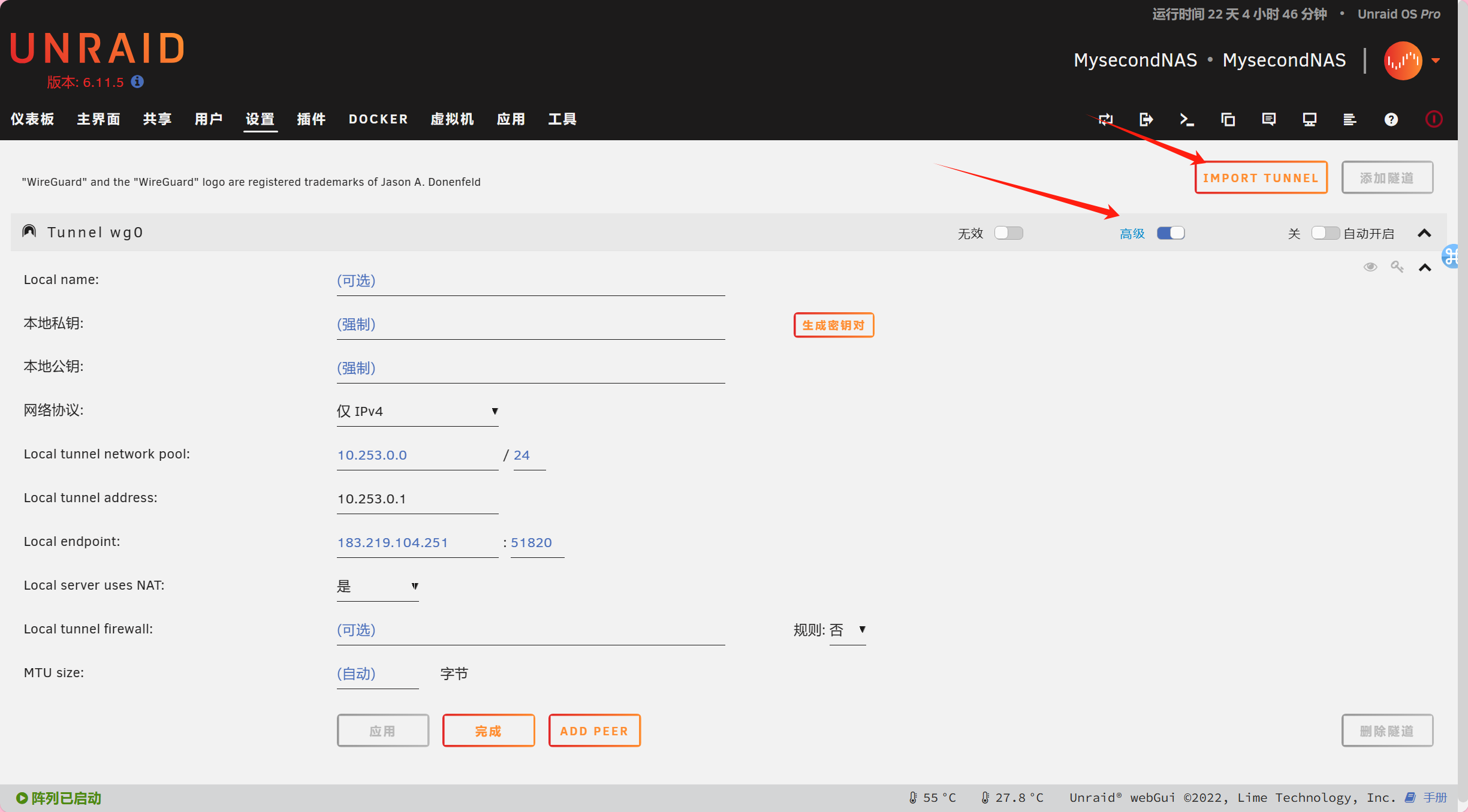Open the 手册 manual link

(1435, 798)
